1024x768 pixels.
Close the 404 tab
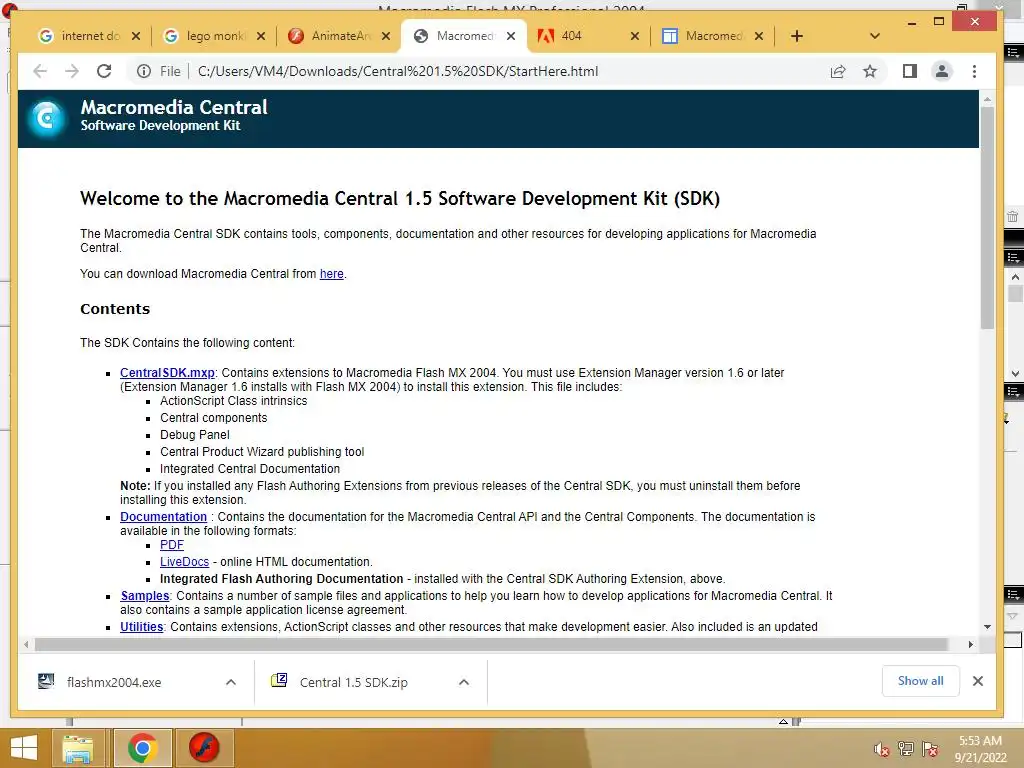click(635, 36)
